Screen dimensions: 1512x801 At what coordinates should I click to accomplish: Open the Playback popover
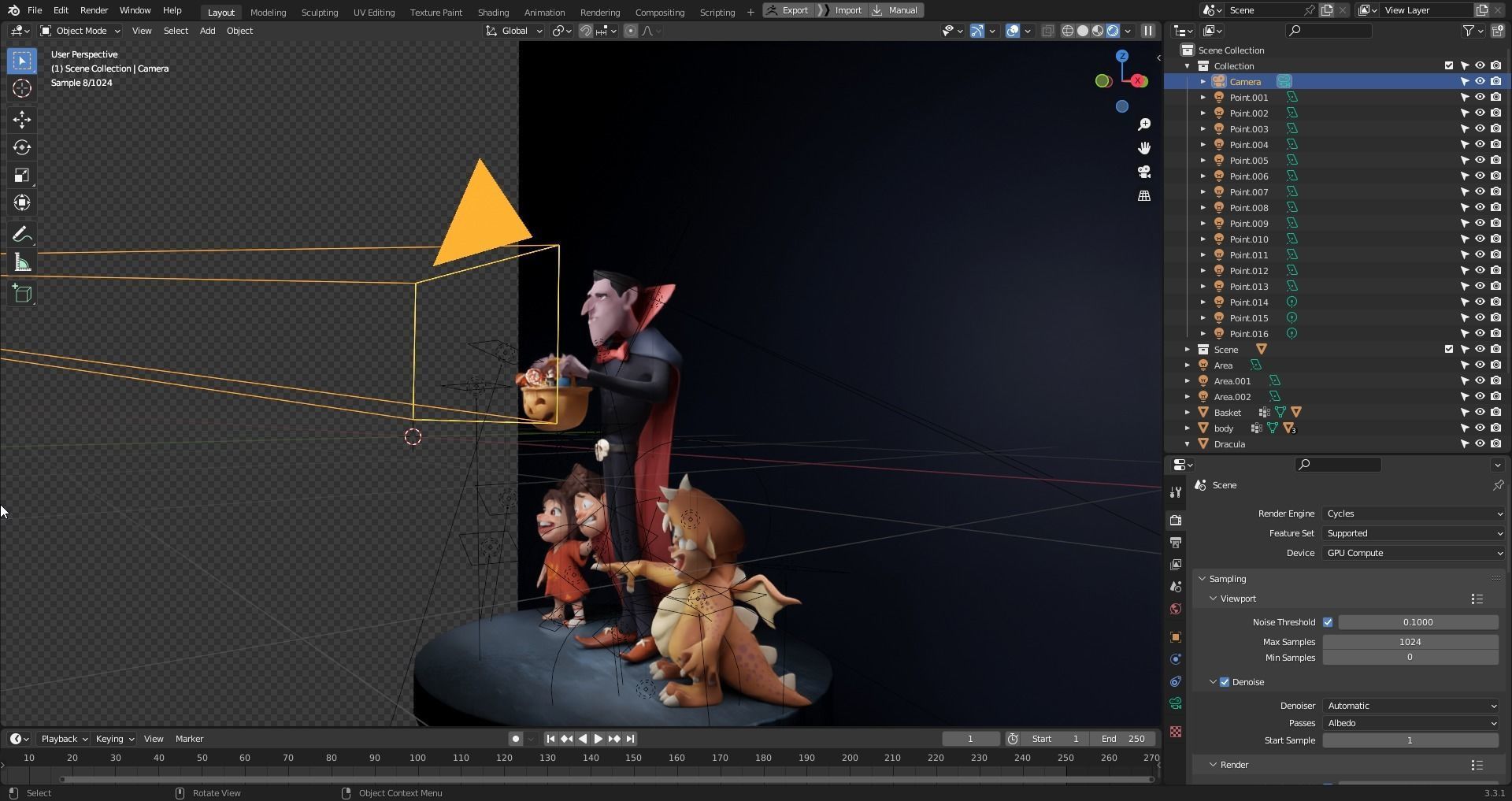click(x=64, y=739)
